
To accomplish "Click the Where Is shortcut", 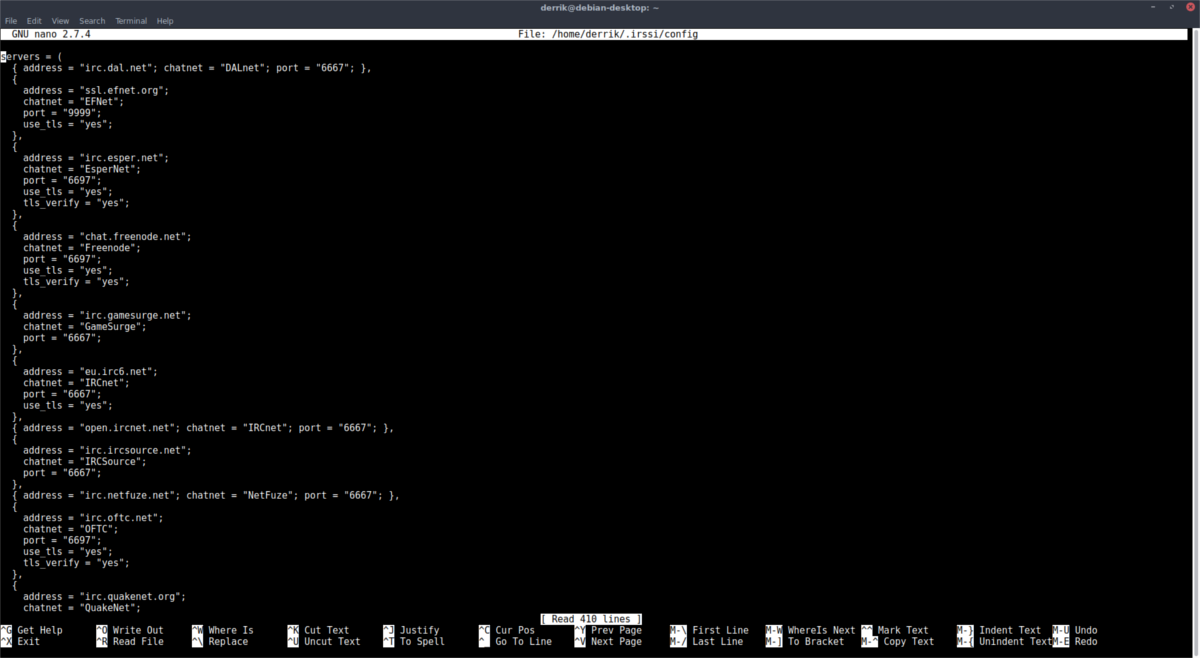I will pos(222,630).
